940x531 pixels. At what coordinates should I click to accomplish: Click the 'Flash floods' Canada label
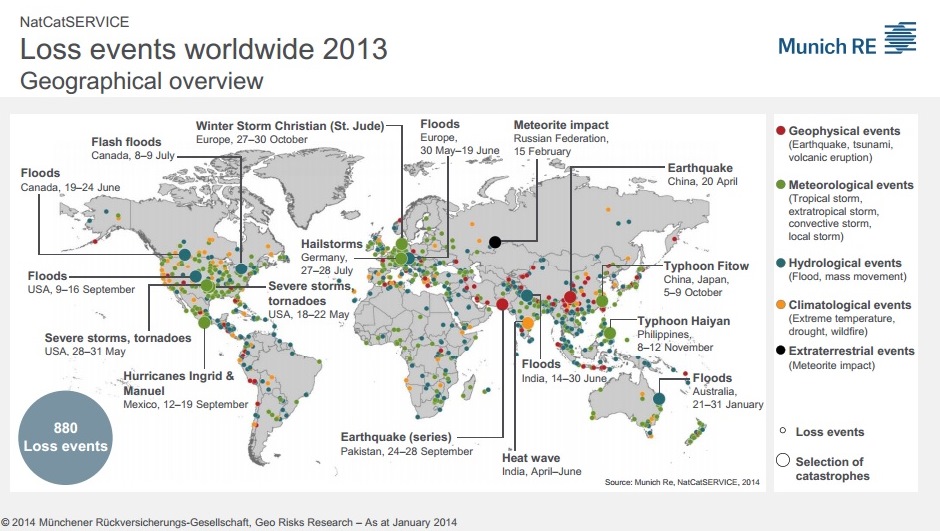click(x=126, y=142)
